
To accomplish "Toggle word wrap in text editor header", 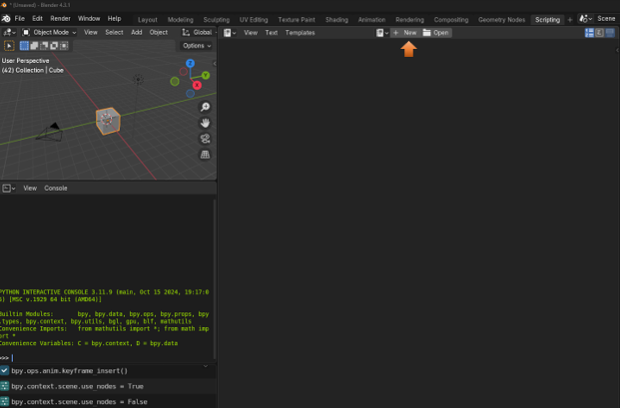I will click(599, 33).
